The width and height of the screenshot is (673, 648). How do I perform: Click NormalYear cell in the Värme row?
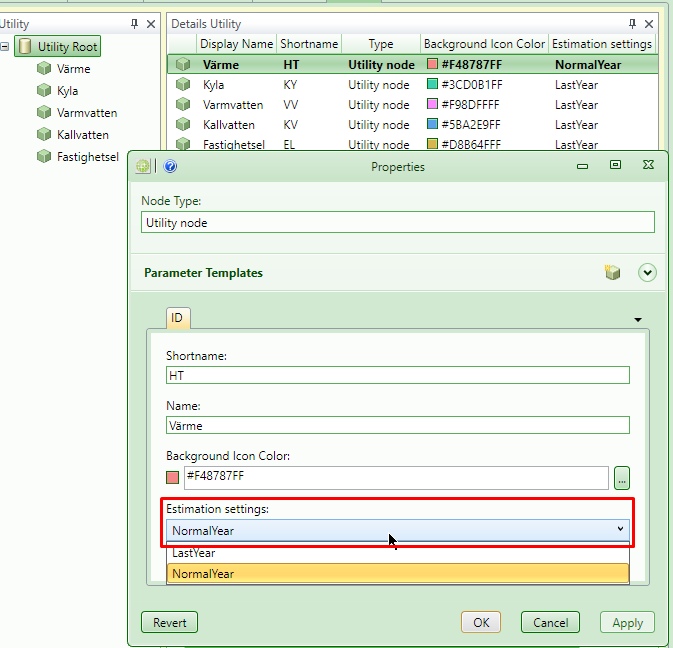tap(588, 65)
